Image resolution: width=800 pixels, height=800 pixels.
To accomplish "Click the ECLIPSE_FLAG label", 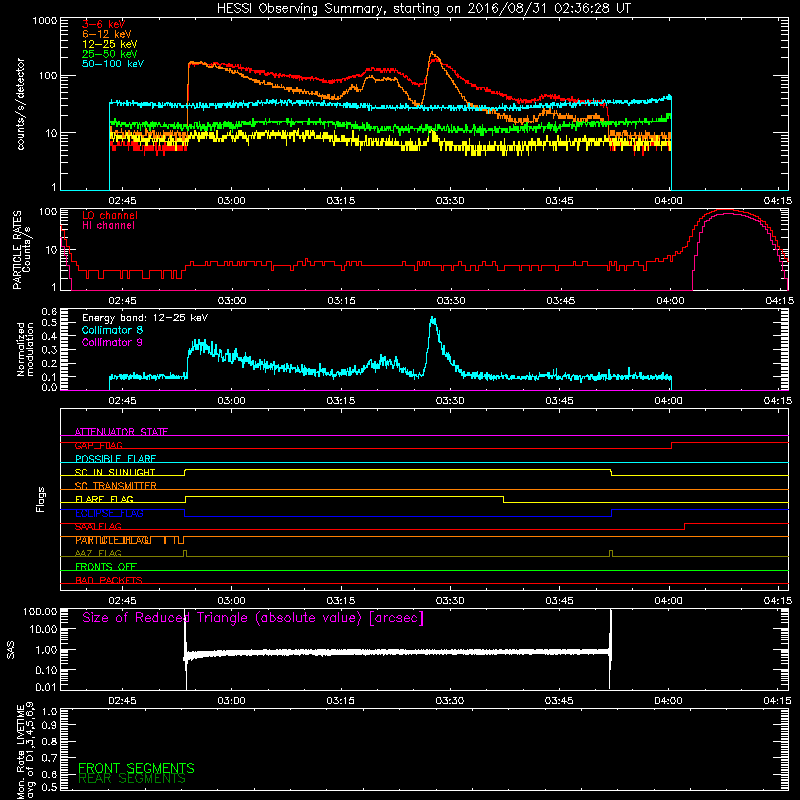I will (x=109, y=513).
